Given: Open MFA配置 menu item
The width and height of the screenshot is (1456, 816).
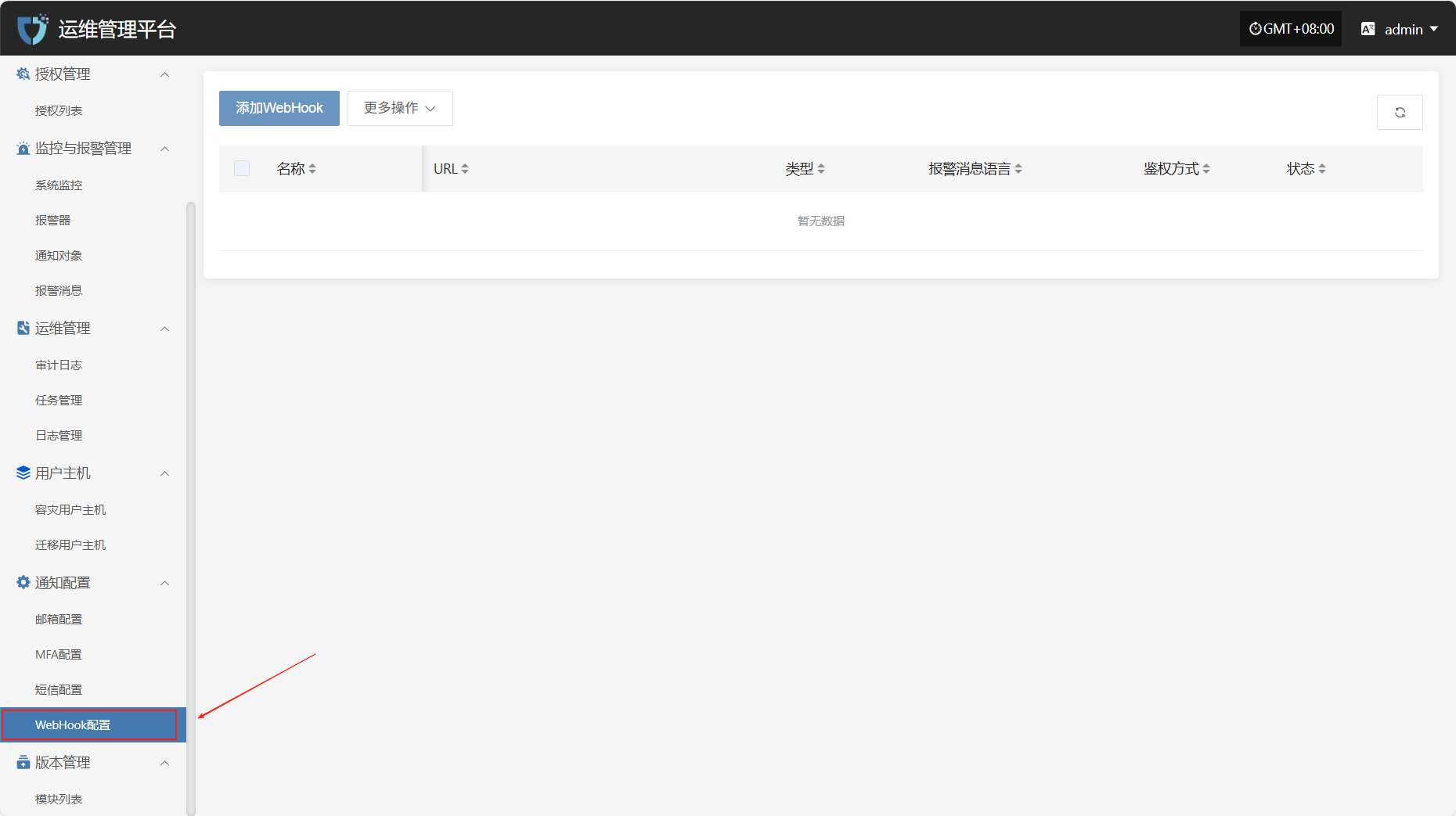Looking at the screenshot, I should tap(93, 655).
